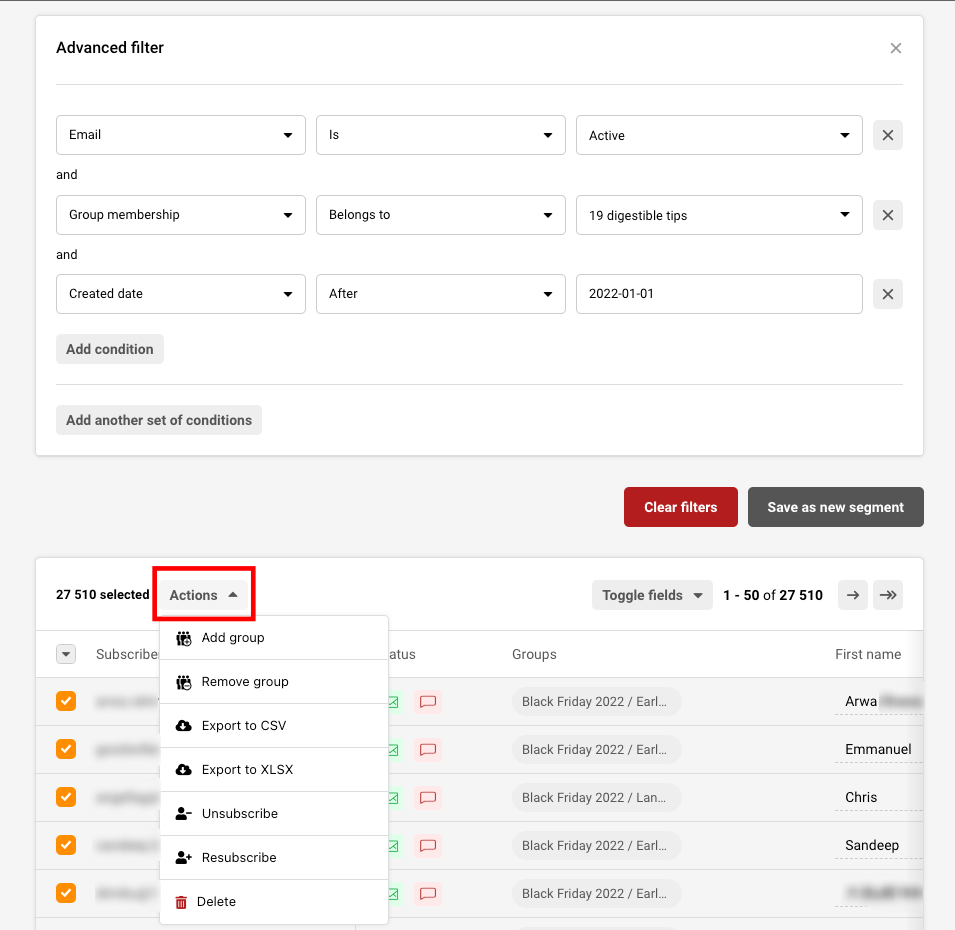The height and width of the screenshot is (930, 955).
Task: Jump to last page arrow
Action: [x=887, y=595]
